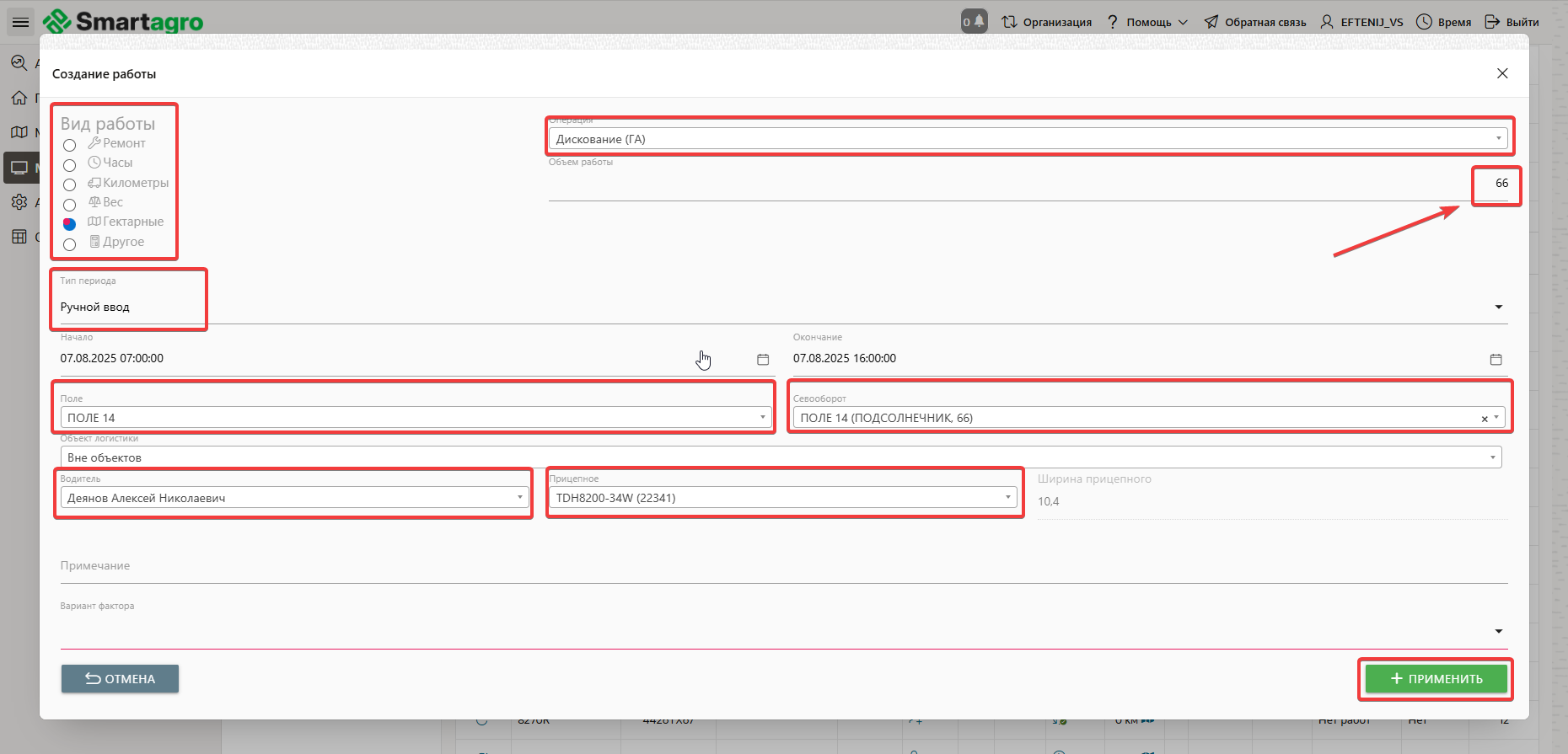Screen dimensions: 1568x754
Task: Clear the Севооборот selection with X
Action: tap(1485, 419)
